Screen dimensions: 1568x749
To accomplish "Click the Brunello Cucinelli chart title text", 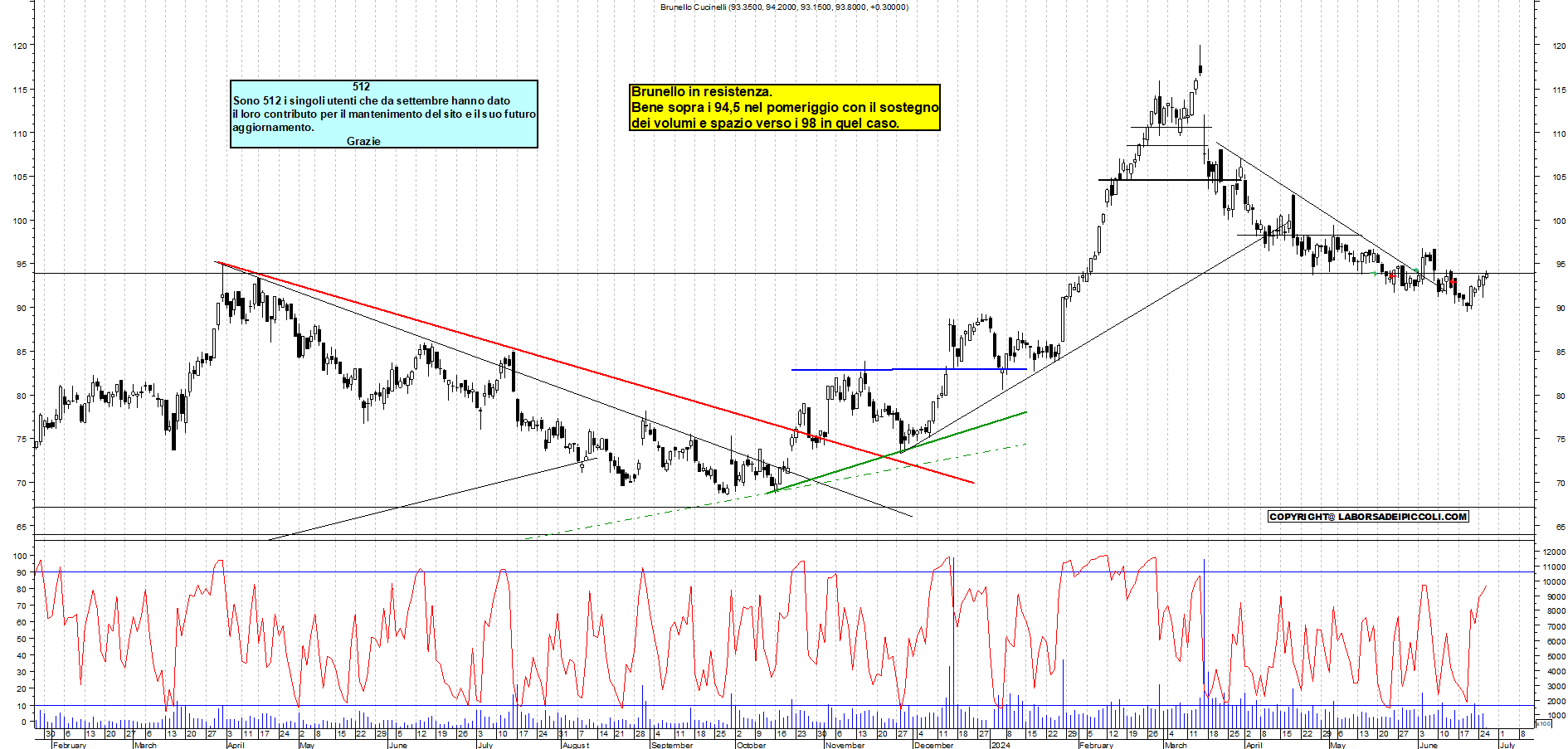I will (x=784, y=7).
